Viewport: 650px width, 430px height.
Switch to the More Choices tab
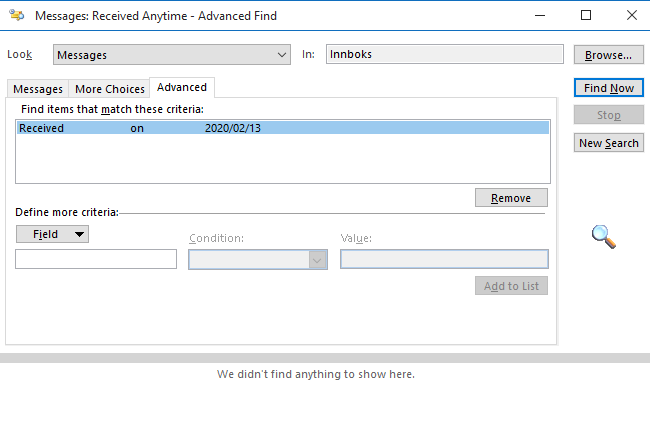(109, 89)
